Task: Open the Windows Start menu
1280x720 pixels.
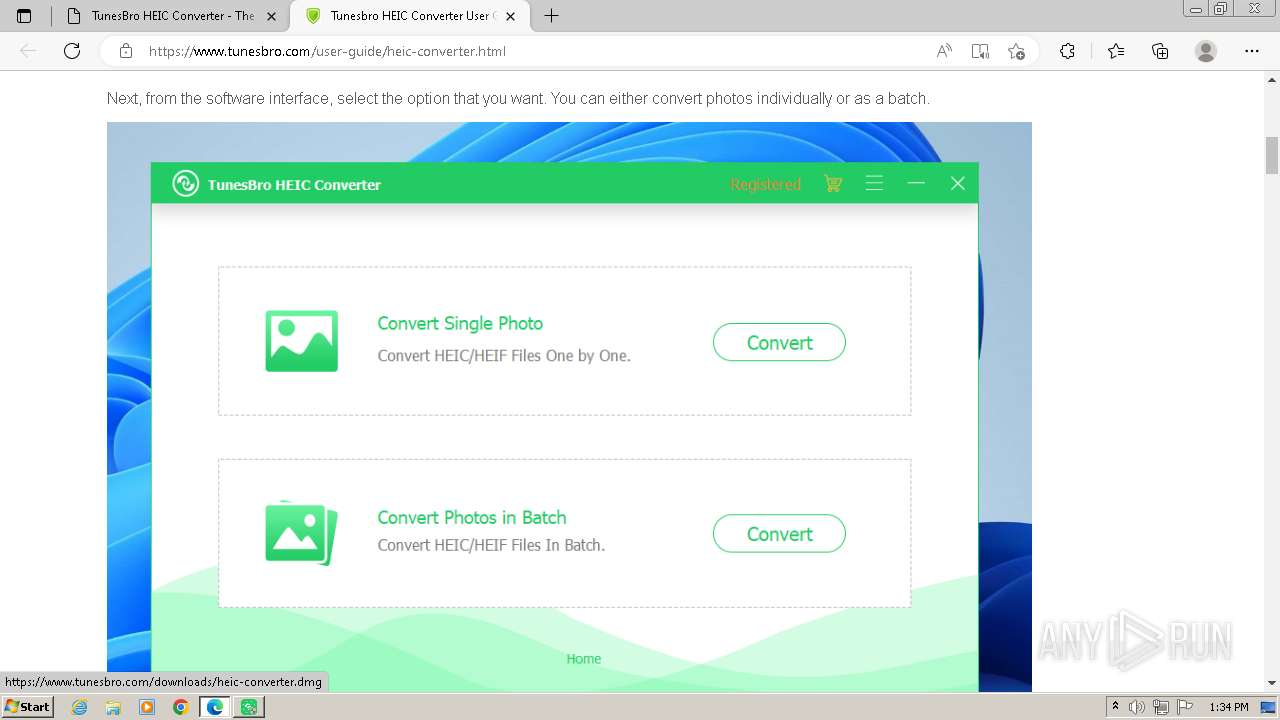Action: click(x=28, y=707)
